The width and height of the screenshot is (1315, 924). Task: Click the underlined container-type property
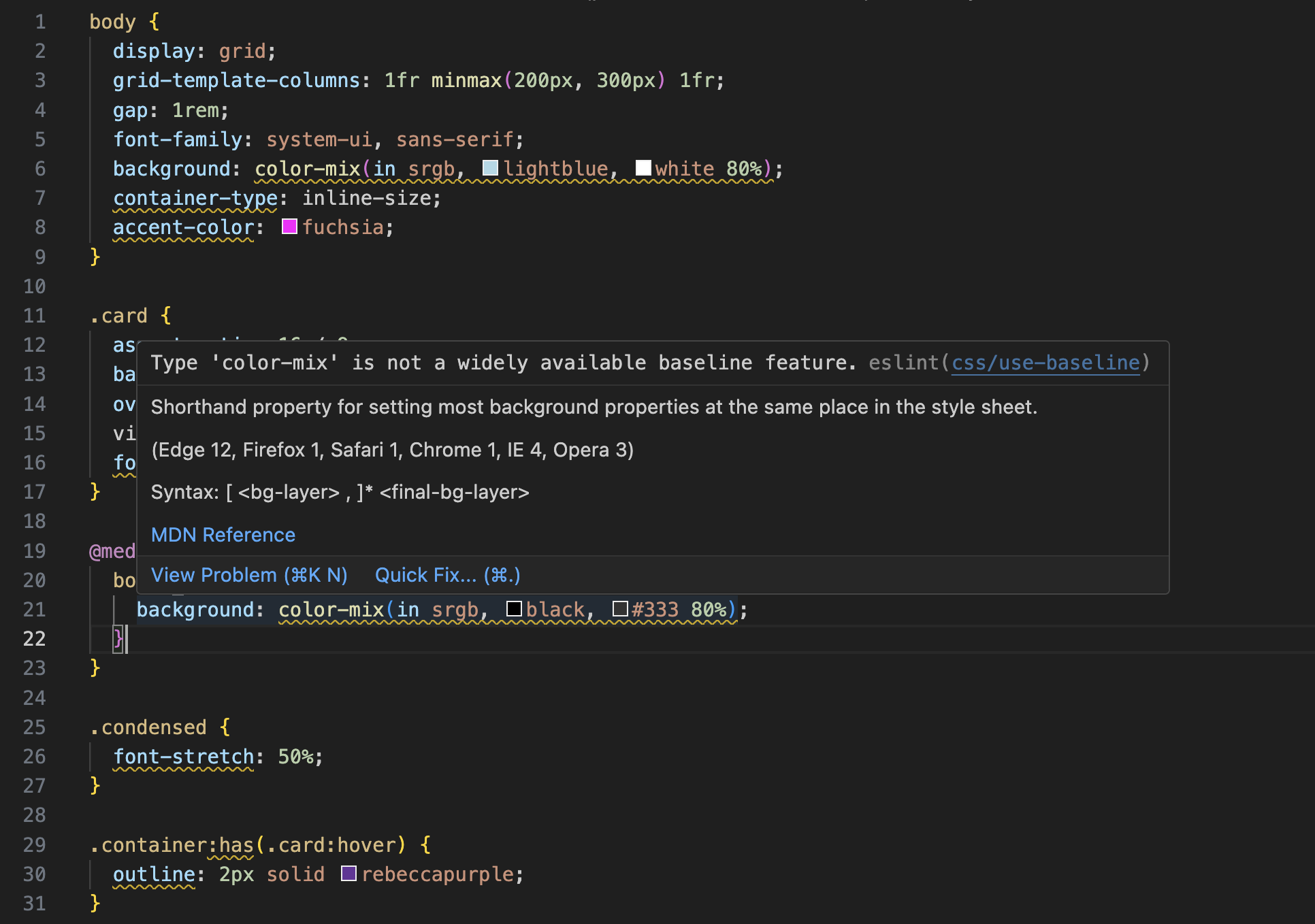point(194,197)
